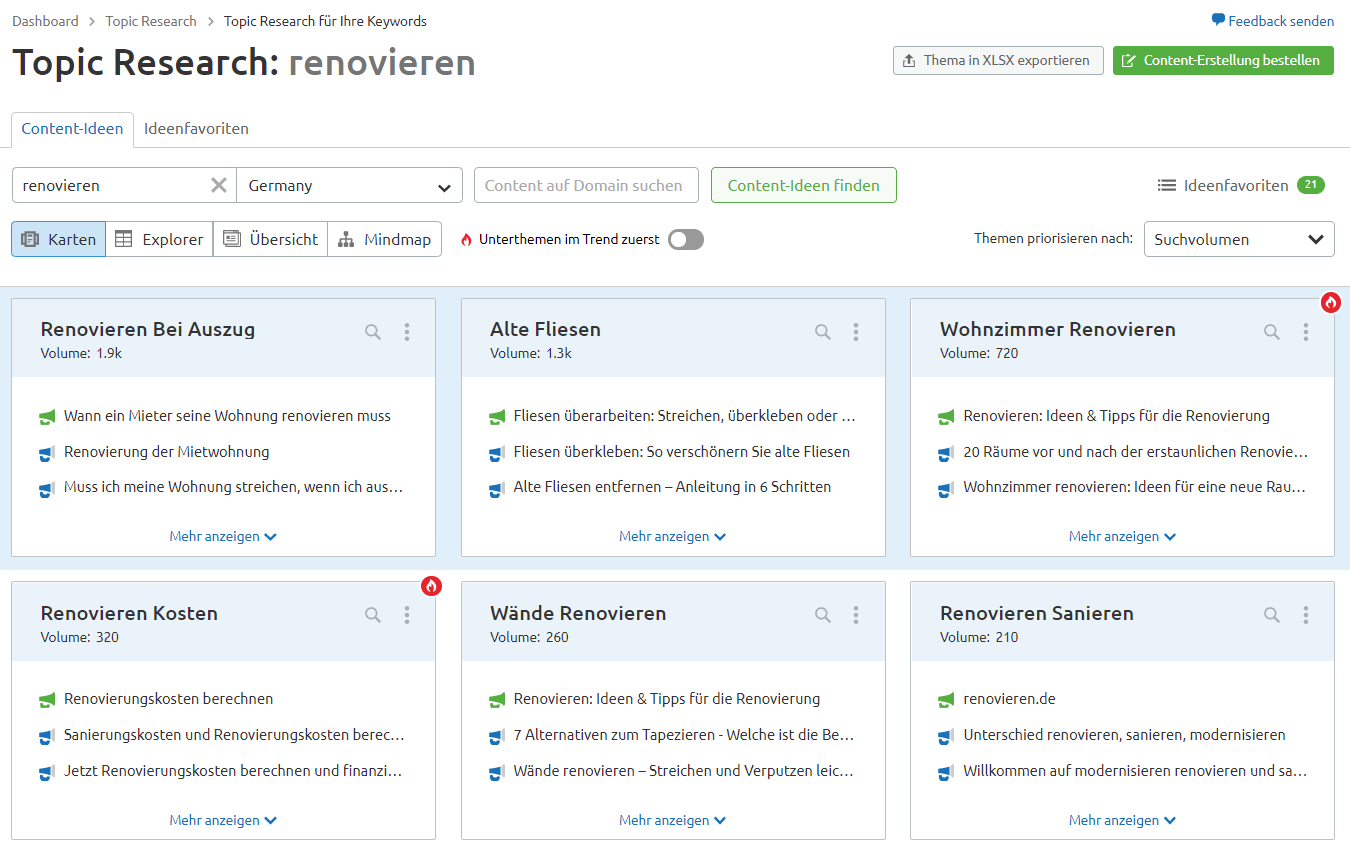This screenshot has height=848, width=1350.
Task: Click blue megaphone beside '7 Alternativen zum Tapezieren'
Action: 497,736
